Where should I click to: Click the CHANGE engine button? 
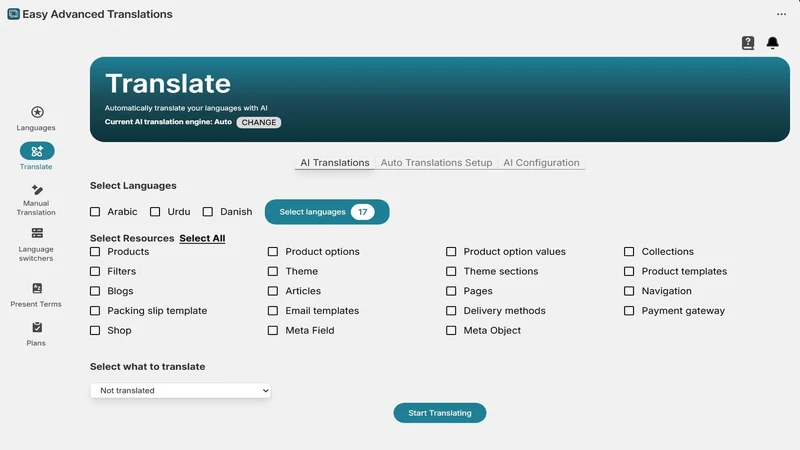(259, 122)
